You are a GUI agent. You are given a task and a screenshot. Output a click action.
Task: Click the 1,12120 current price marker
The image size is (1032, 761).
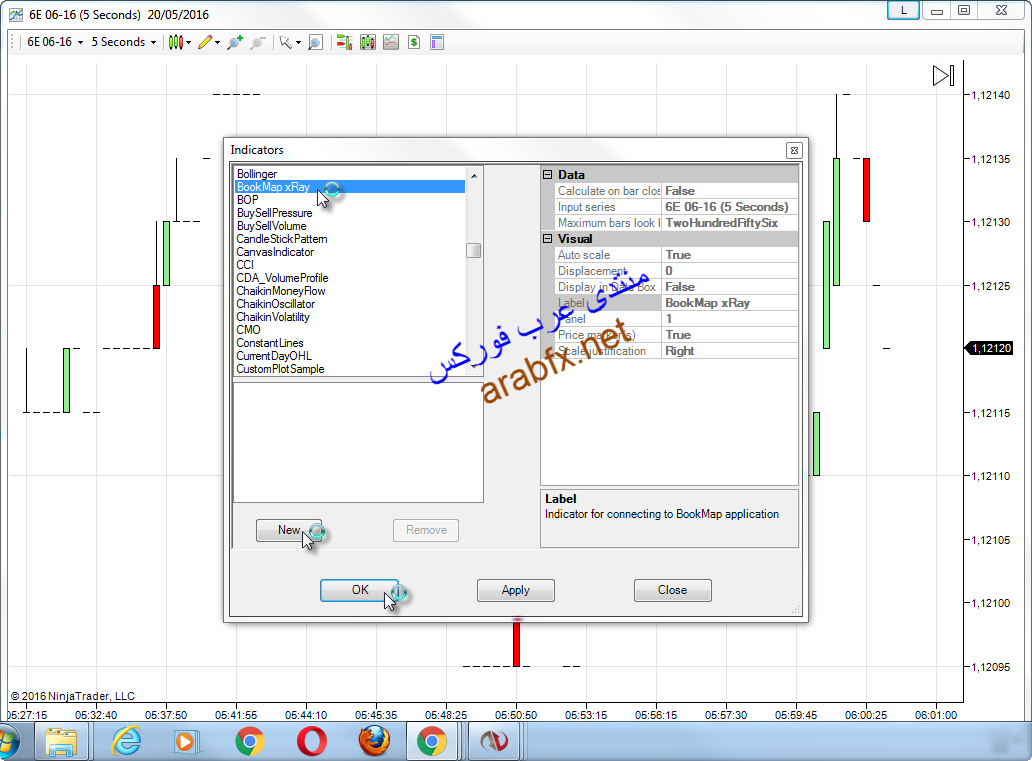[x=989, y=348]
